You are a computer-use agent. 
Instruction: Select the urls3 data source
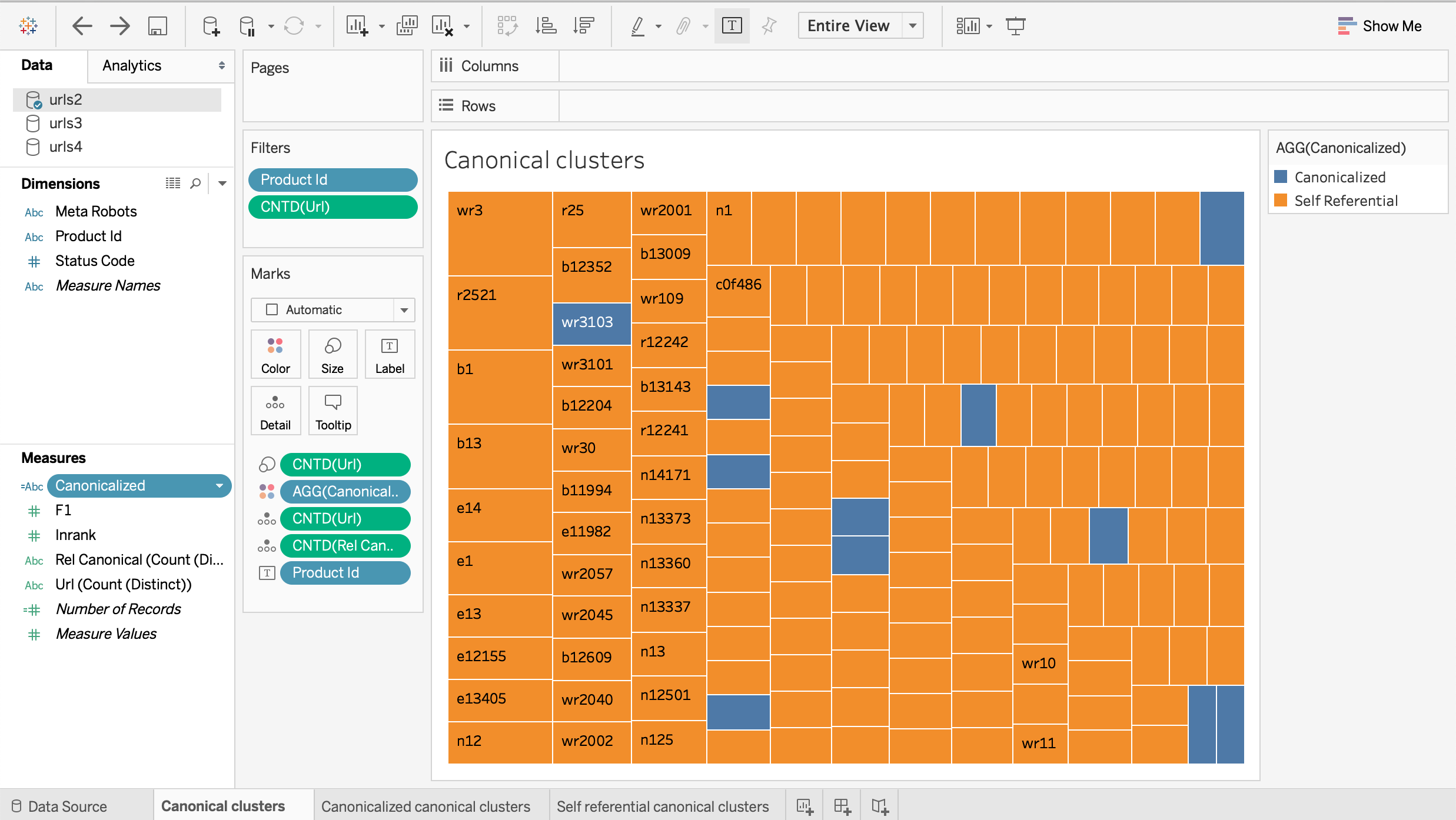pos(65,123)
